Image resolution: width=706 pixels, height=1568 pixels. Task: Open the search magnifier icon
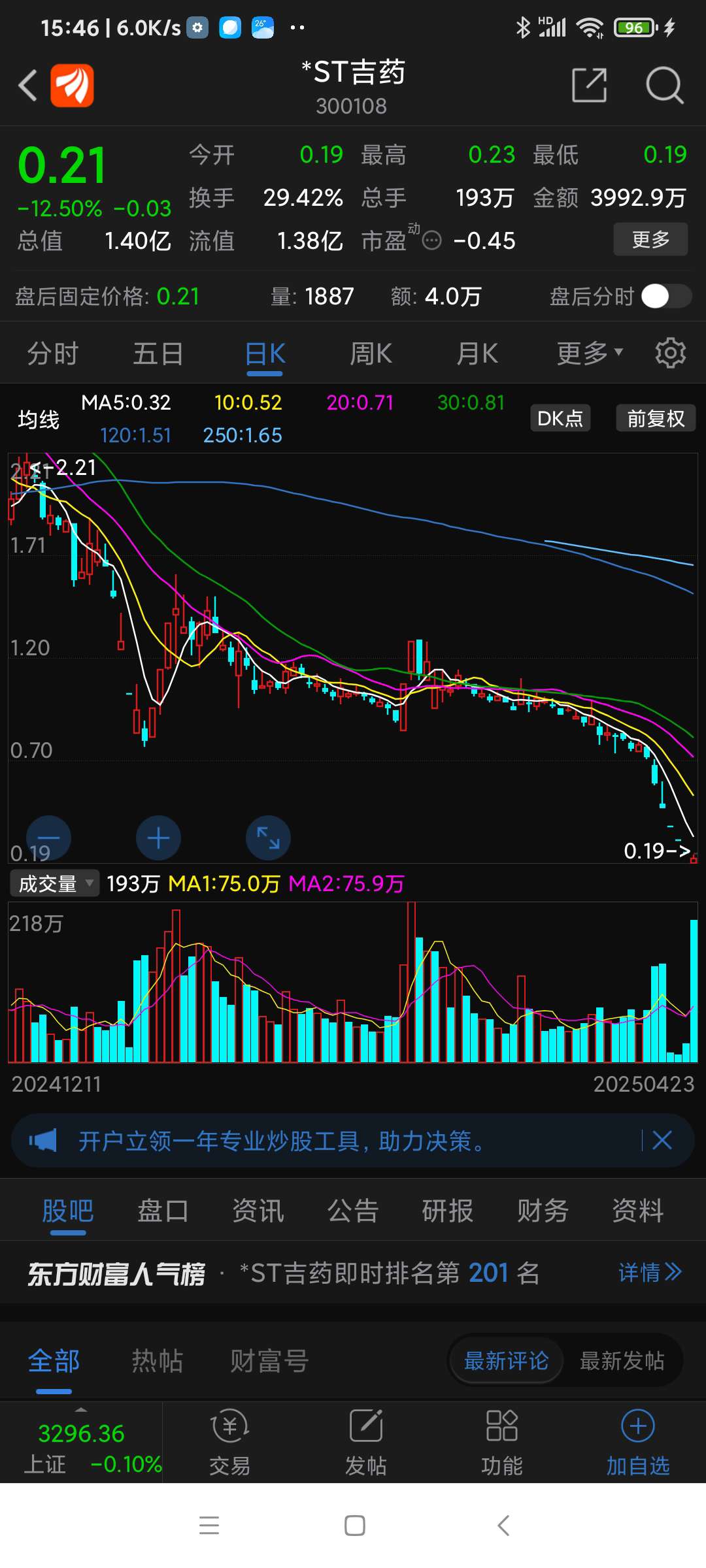[664, 85]
